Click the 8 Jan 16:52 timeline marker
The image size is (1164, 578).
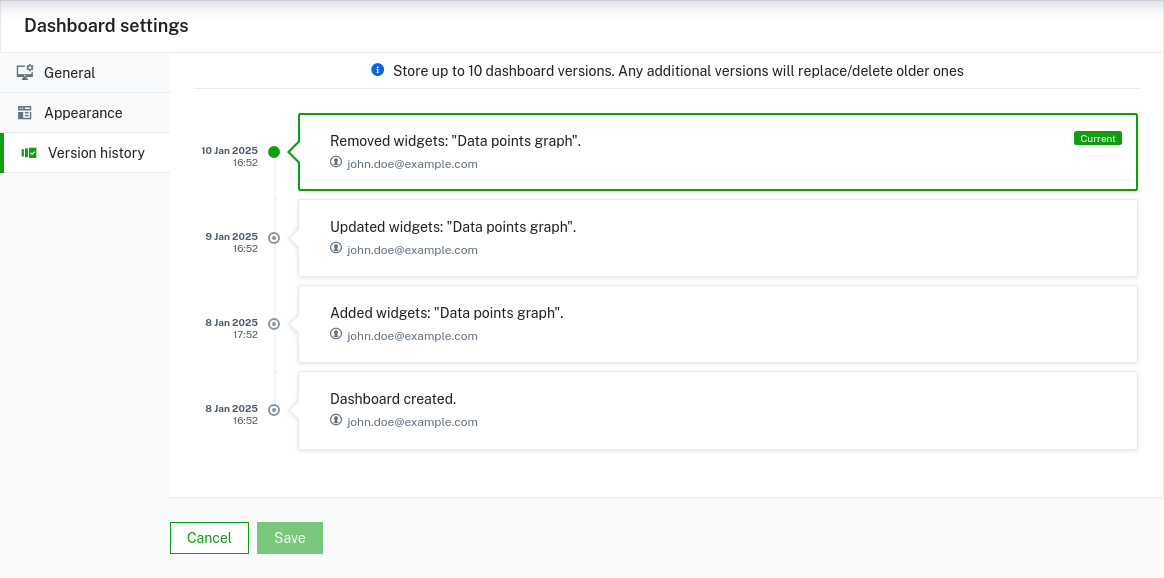pyautogui.click(x=274, y=410)
